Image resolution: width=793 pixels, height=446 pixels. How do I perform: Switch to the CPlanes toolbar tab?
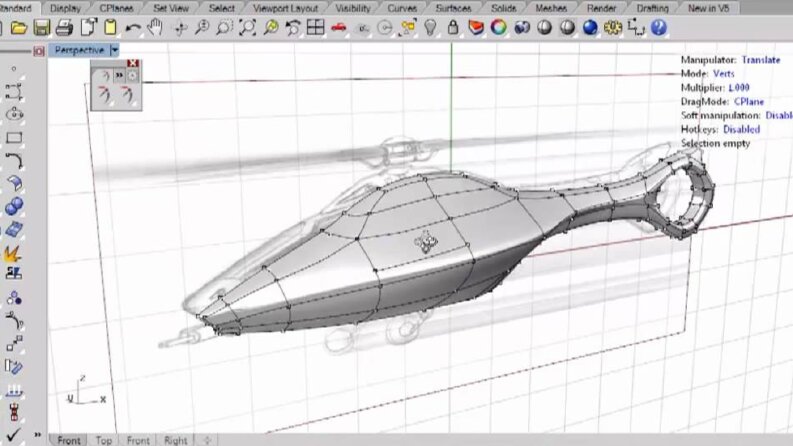(x=116, y=8)
